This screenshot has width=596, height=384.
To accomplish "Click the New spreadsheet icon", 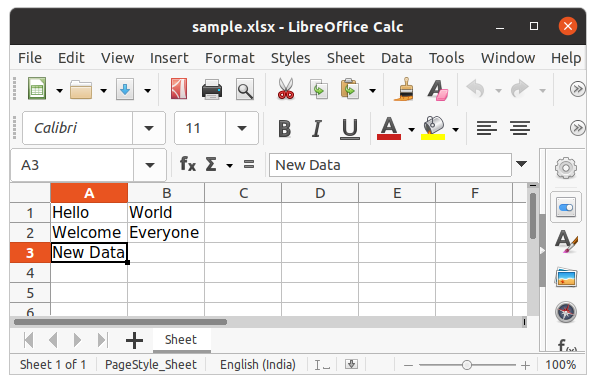I will tap(37, 89).
